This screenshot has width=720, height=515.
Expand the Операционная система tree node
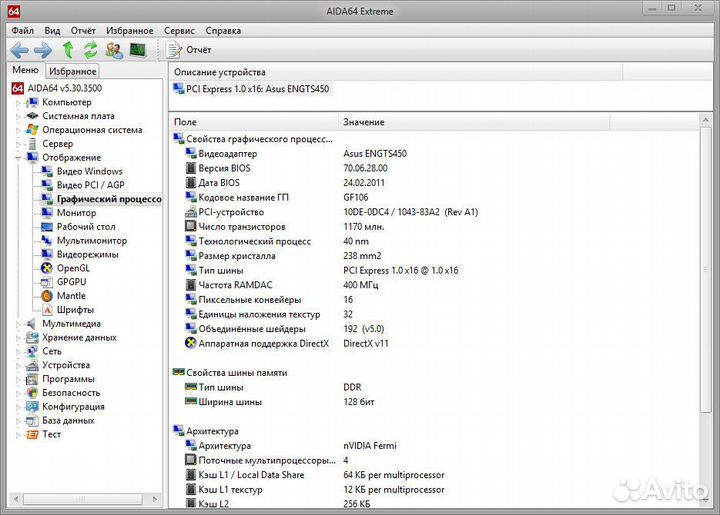(x=18, y=130)
